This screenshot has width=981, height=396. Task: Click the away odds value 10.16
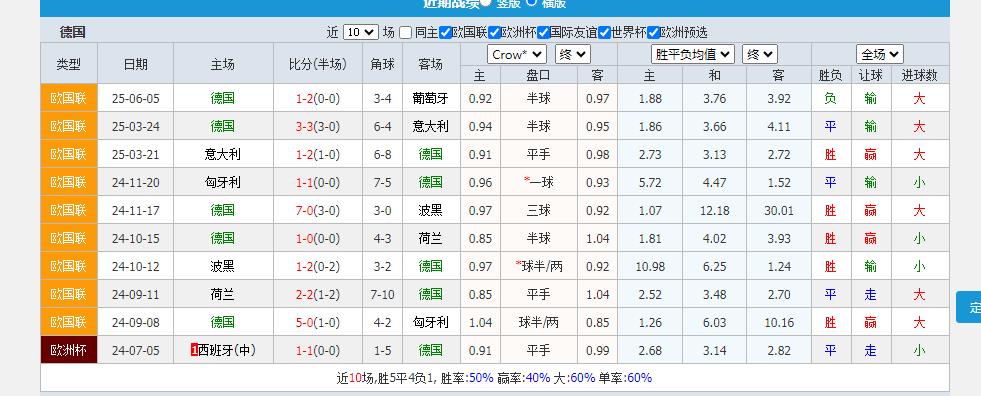pos(778,323)
